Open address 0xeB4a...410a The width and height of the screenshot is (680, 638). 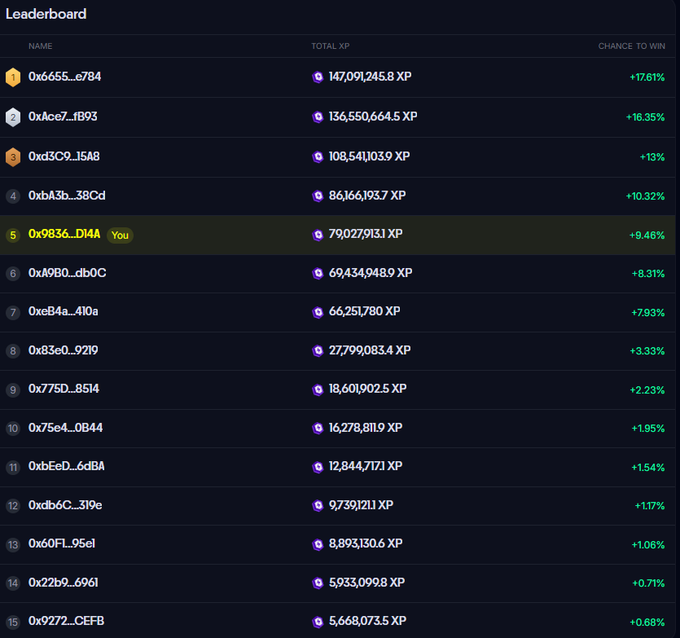point(63,311)
